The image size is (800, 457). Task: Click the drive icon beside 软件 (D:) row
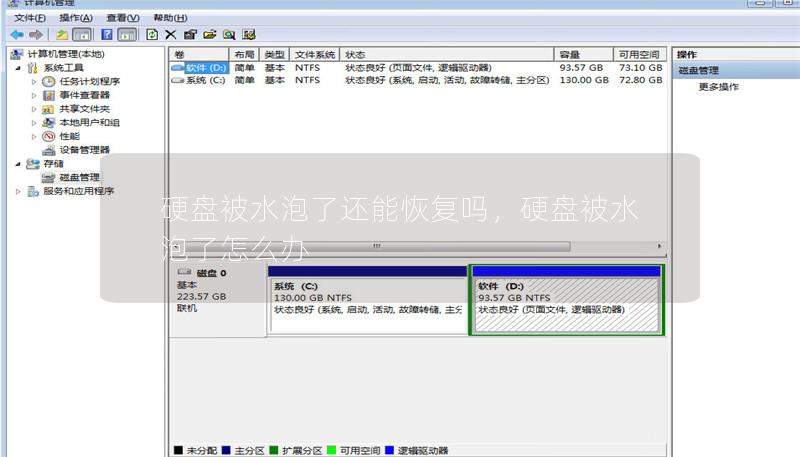coord(178,67)
